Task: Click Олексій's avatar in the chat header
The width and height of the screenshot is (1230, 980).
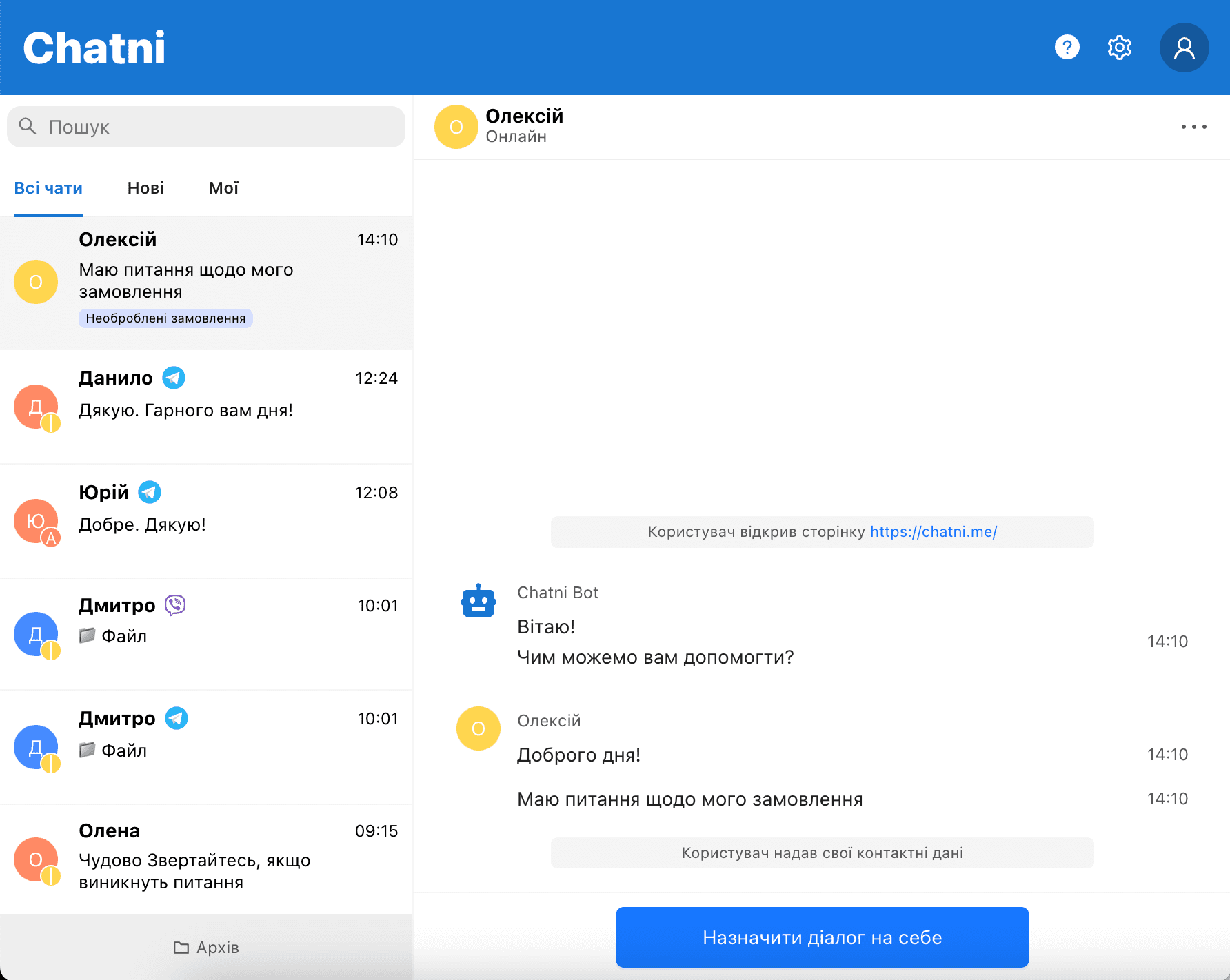Action: click(456, 127)
